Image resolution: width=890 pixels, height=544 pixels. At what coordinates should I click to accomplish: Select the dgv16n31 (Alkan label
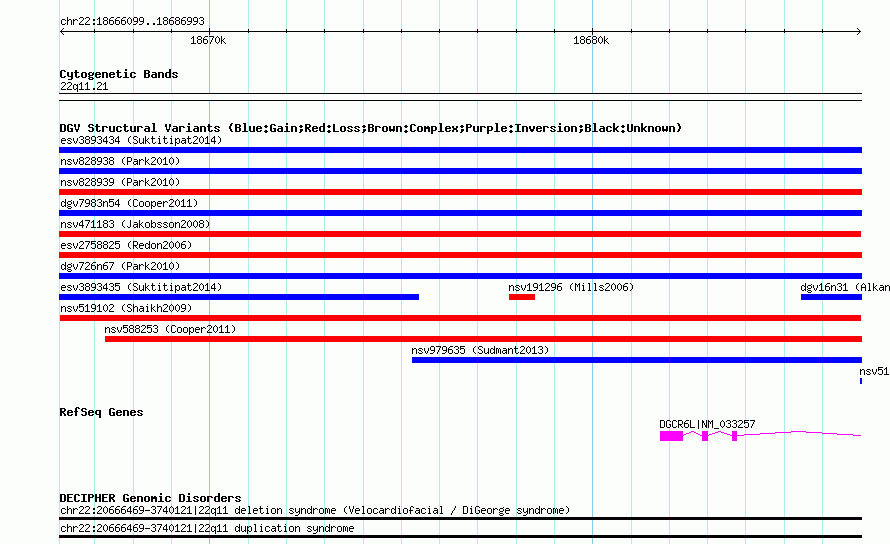point(845,287)
